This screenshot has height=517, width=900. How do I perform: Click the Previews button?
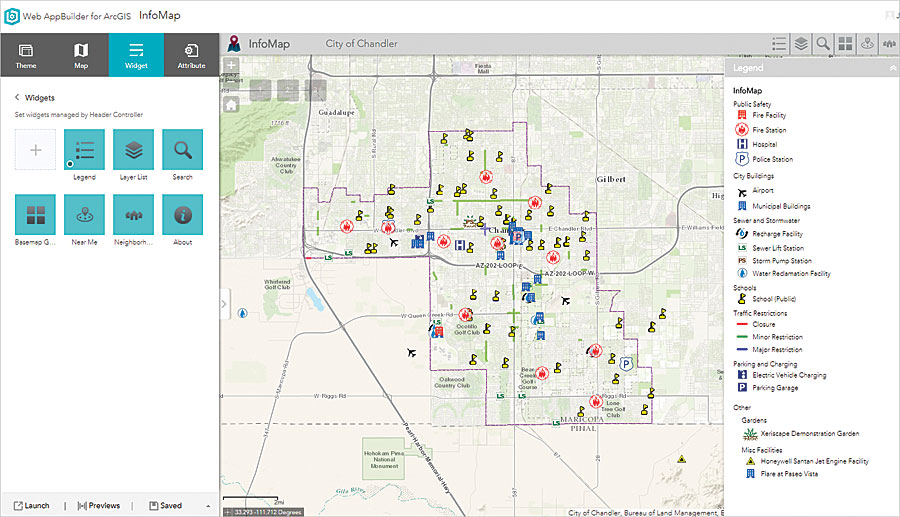coord(99,506)
